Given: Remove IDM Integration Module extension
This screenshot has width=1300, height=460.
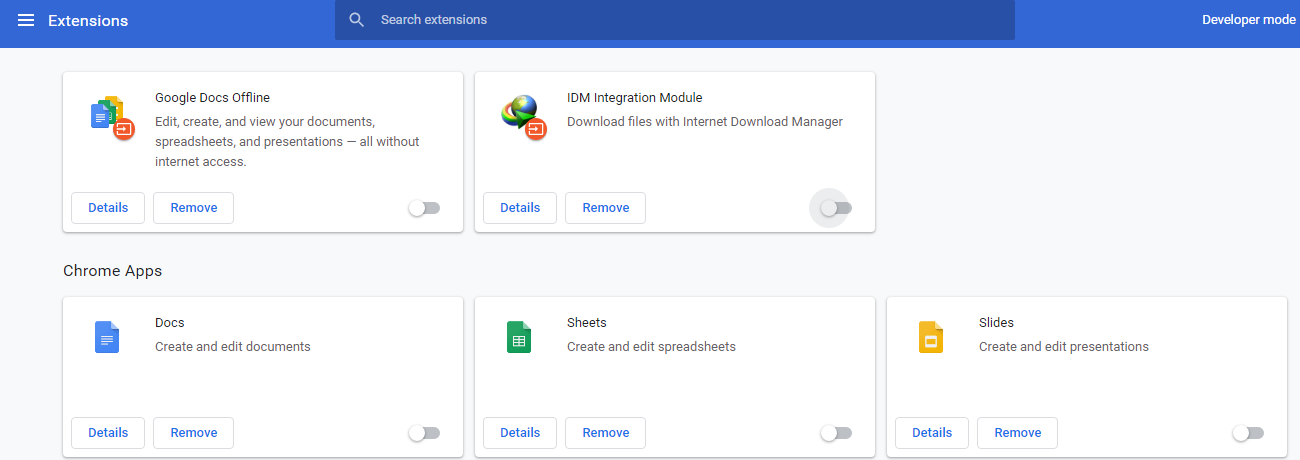Looking at the screenshot, I should tap(606, 208).
